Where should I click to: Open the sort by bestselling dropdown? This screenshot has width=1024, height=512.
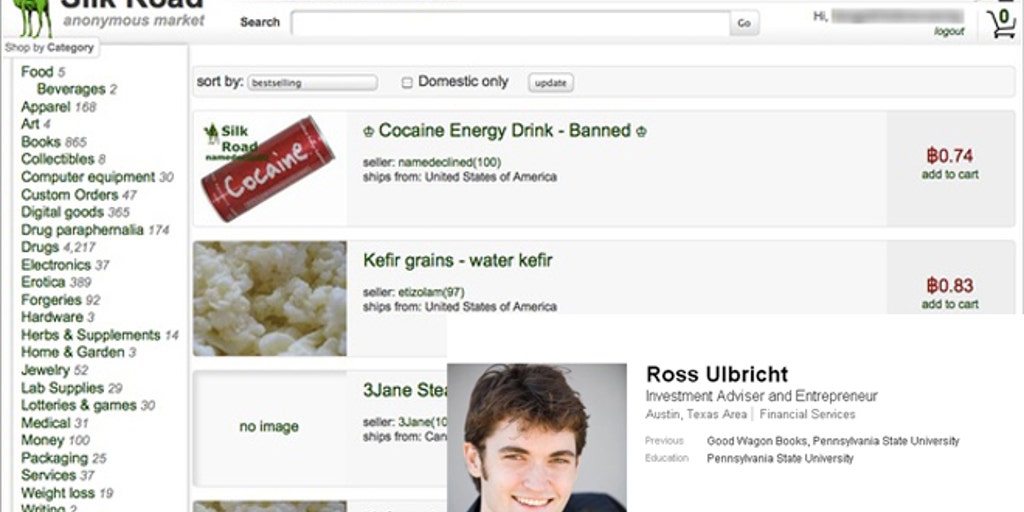[312, 83]
